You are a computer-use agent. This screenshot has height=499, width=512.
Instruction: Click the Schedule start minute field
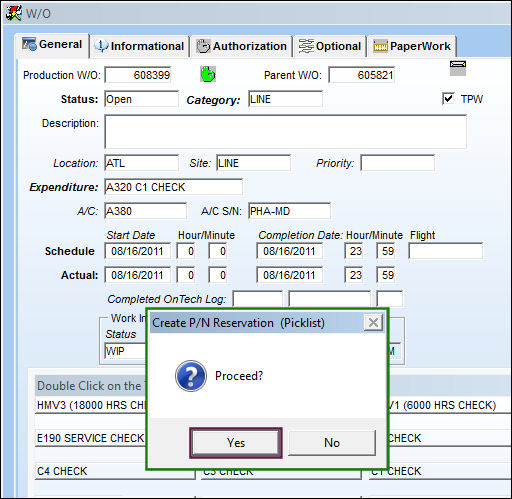pos(217,251)
